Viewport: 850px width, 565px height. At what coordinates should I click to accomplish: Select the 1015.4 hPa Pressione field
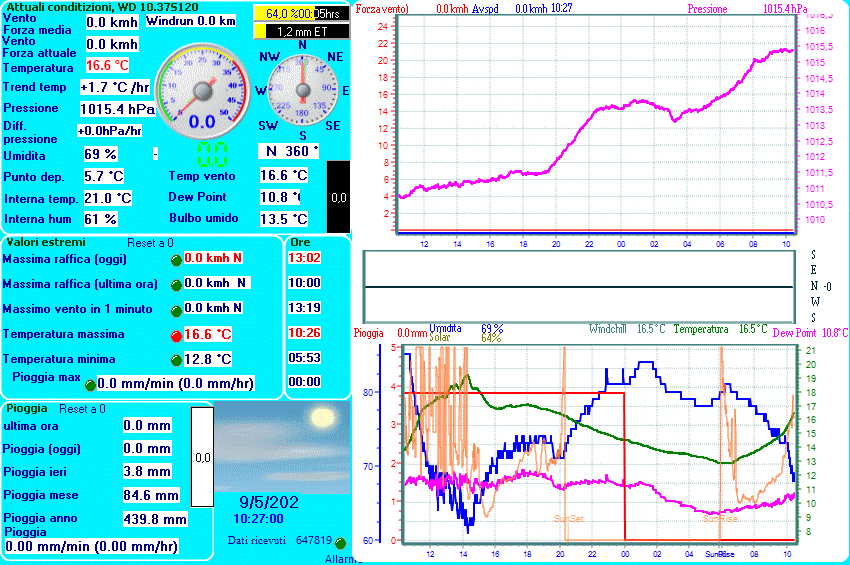[x=117, y=109]
